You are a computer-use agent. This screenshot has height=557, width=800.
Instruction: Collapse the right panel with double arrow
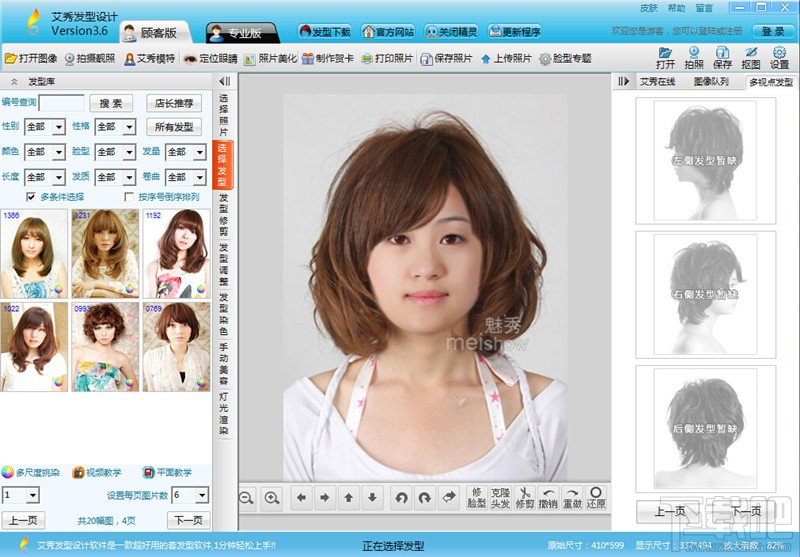623,81
